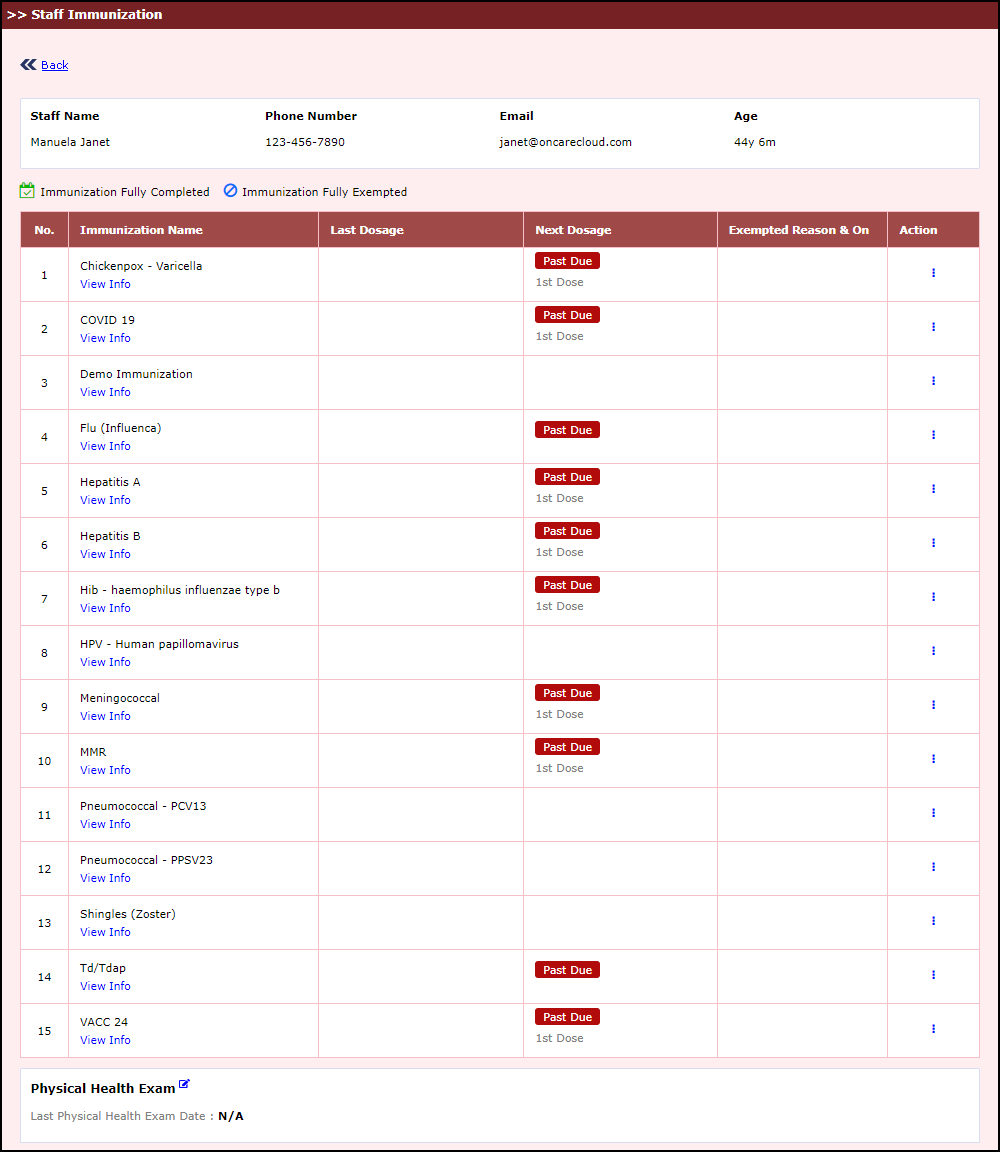Click the three-dot icon for MMR row
This screenshot has width=1000, height=1152.
(933, 759)
